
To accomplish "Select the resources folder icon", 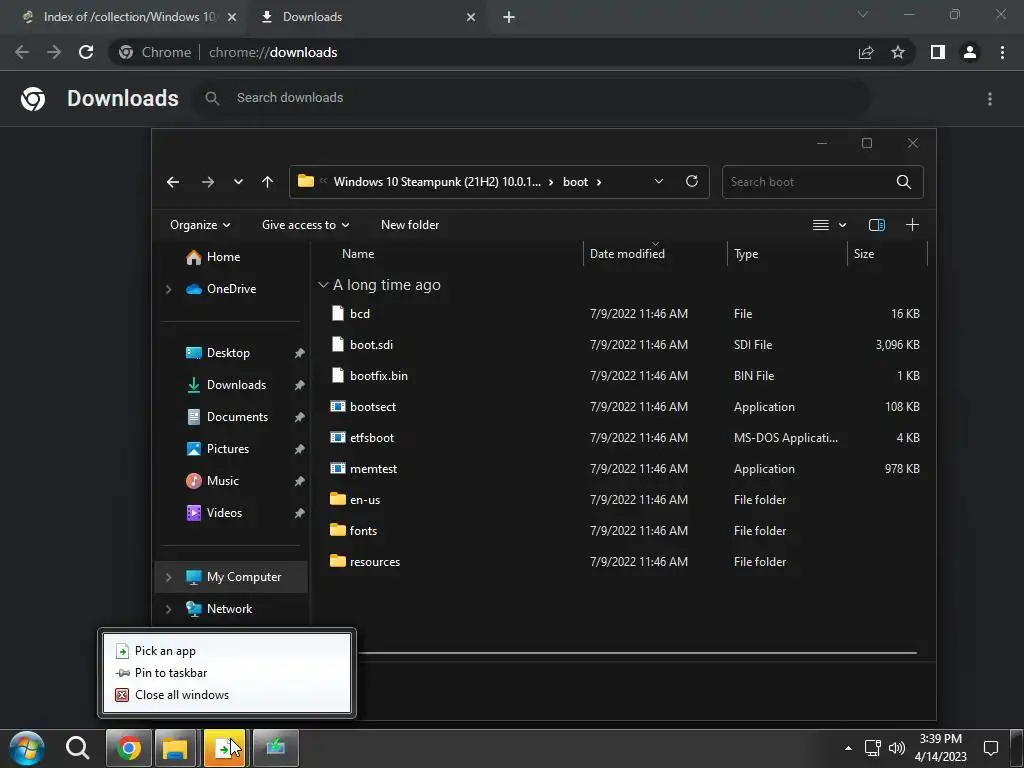I will (338, 561).
